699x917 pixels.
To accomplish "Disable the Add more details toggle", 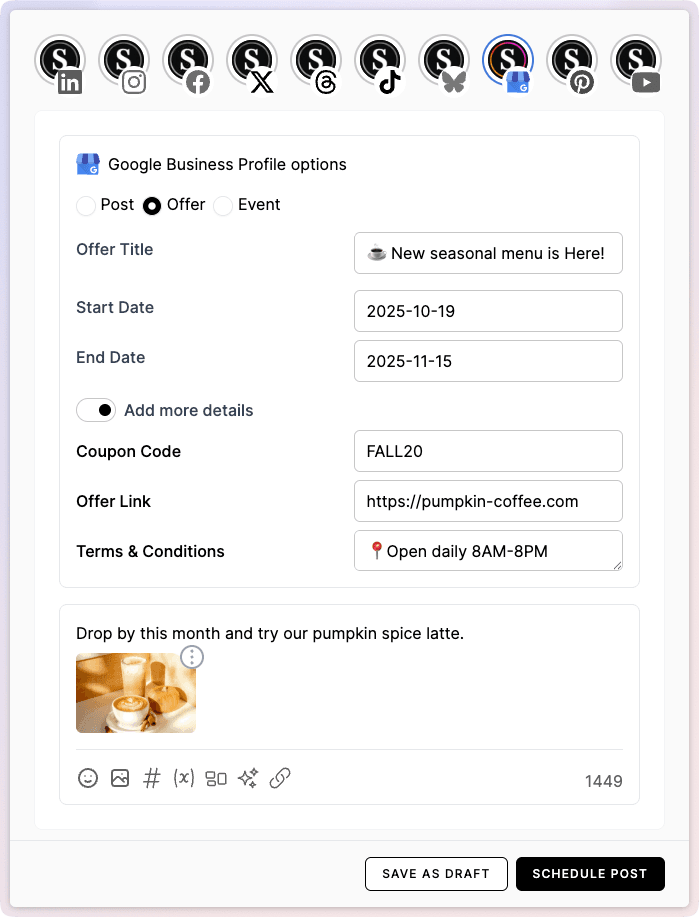I will click(x=96, y=410).
